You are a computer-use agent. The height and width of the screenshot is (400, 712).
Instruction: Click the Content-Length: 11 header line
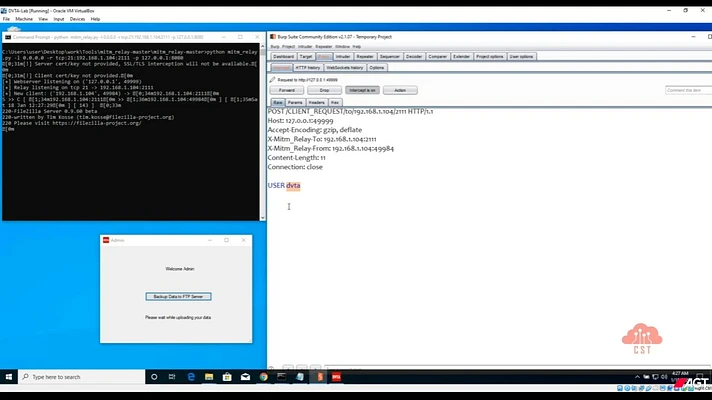click(297, 158)
